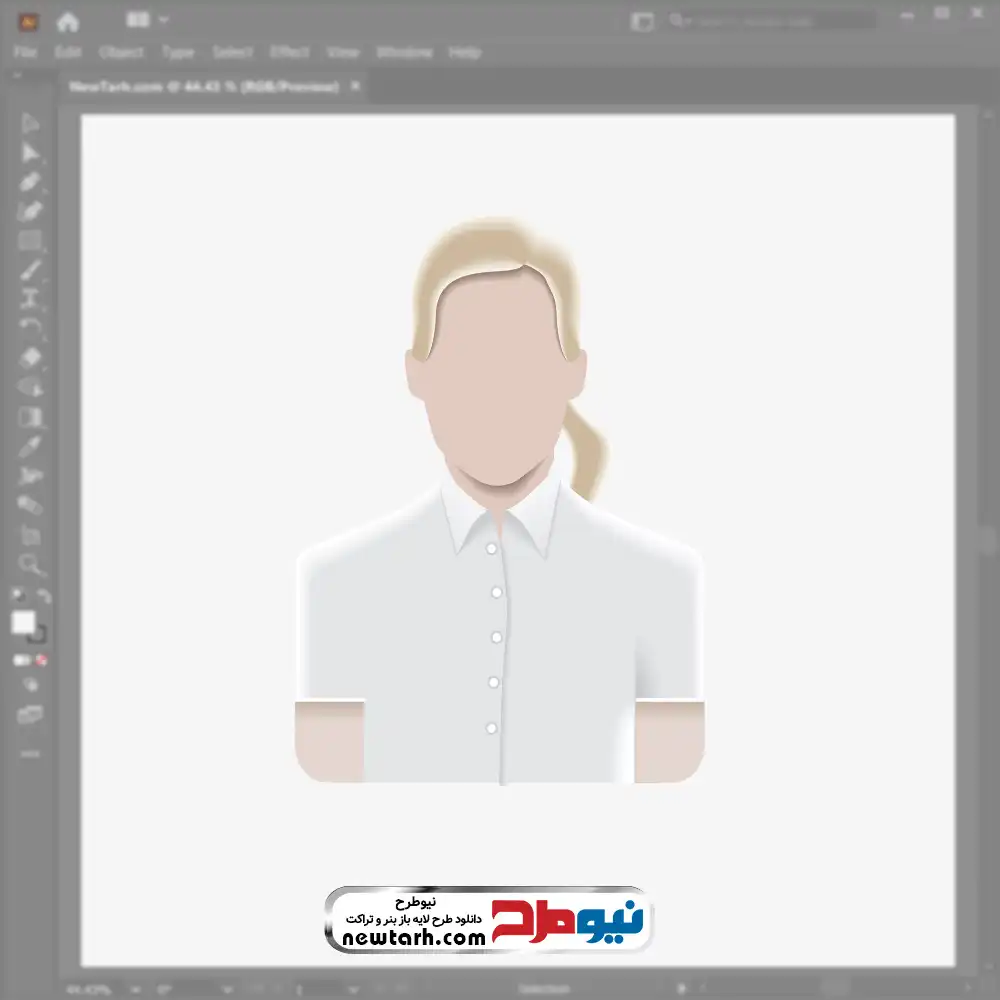
Task: Select the Type tool
Action: pyautogui.click(x=29, y=299)
